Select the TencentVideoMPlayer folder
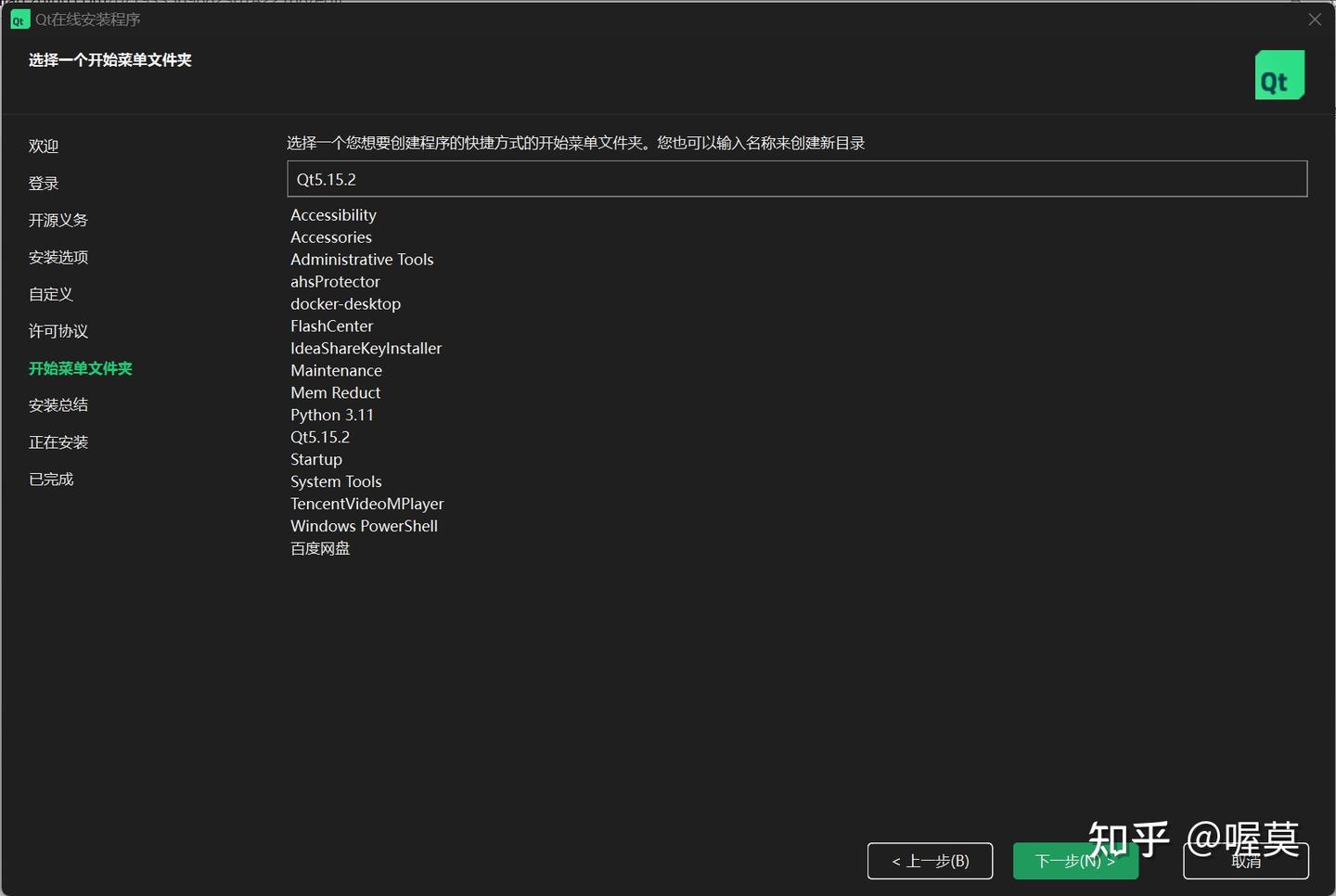Viewport: 1336px width, 896px height. click(x=366, y=504)
